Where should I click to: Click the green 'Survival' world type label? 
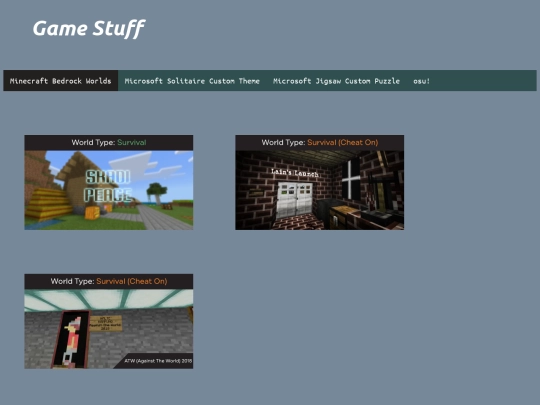(132, 143)
